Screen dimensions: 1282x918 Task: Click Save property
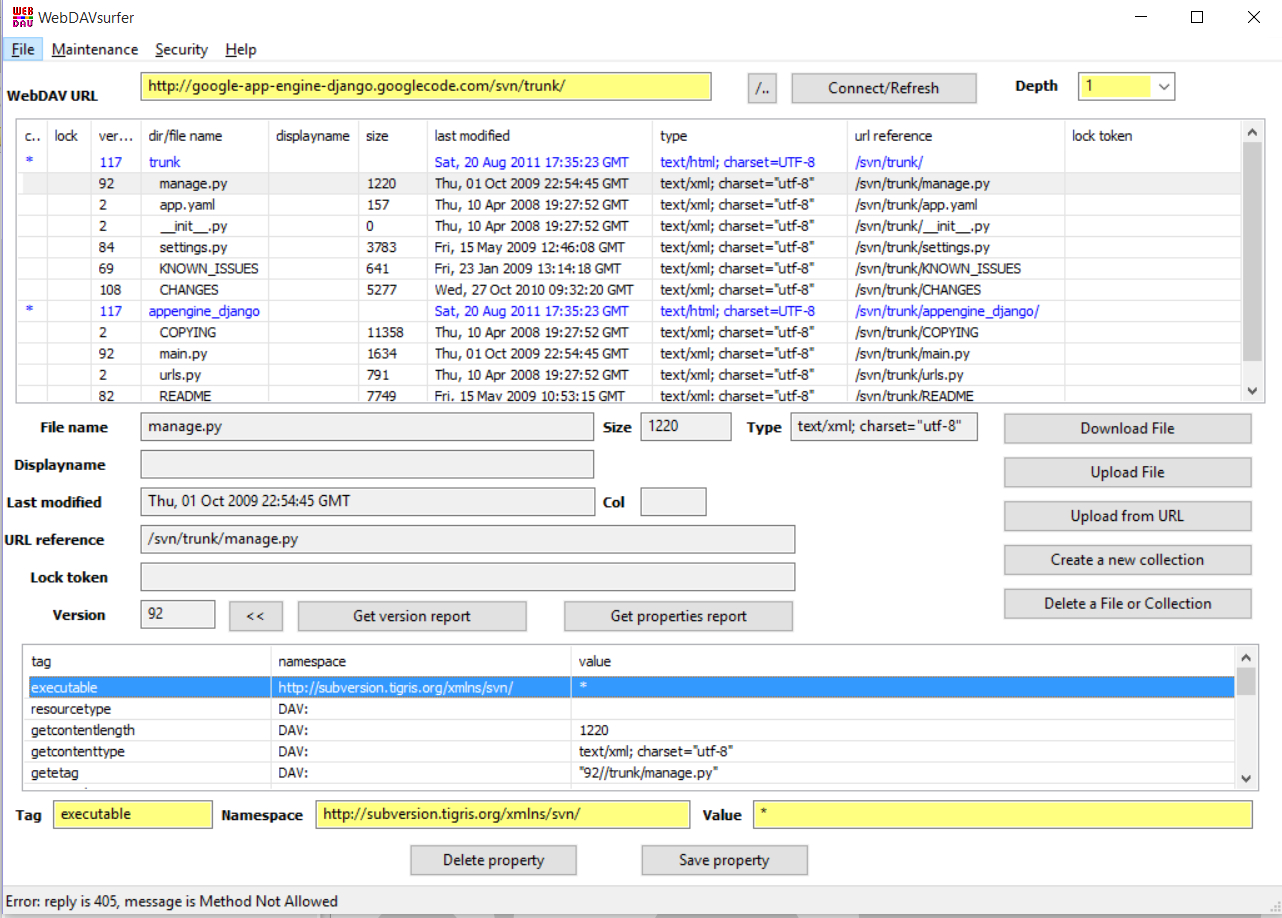click(724, 860)
